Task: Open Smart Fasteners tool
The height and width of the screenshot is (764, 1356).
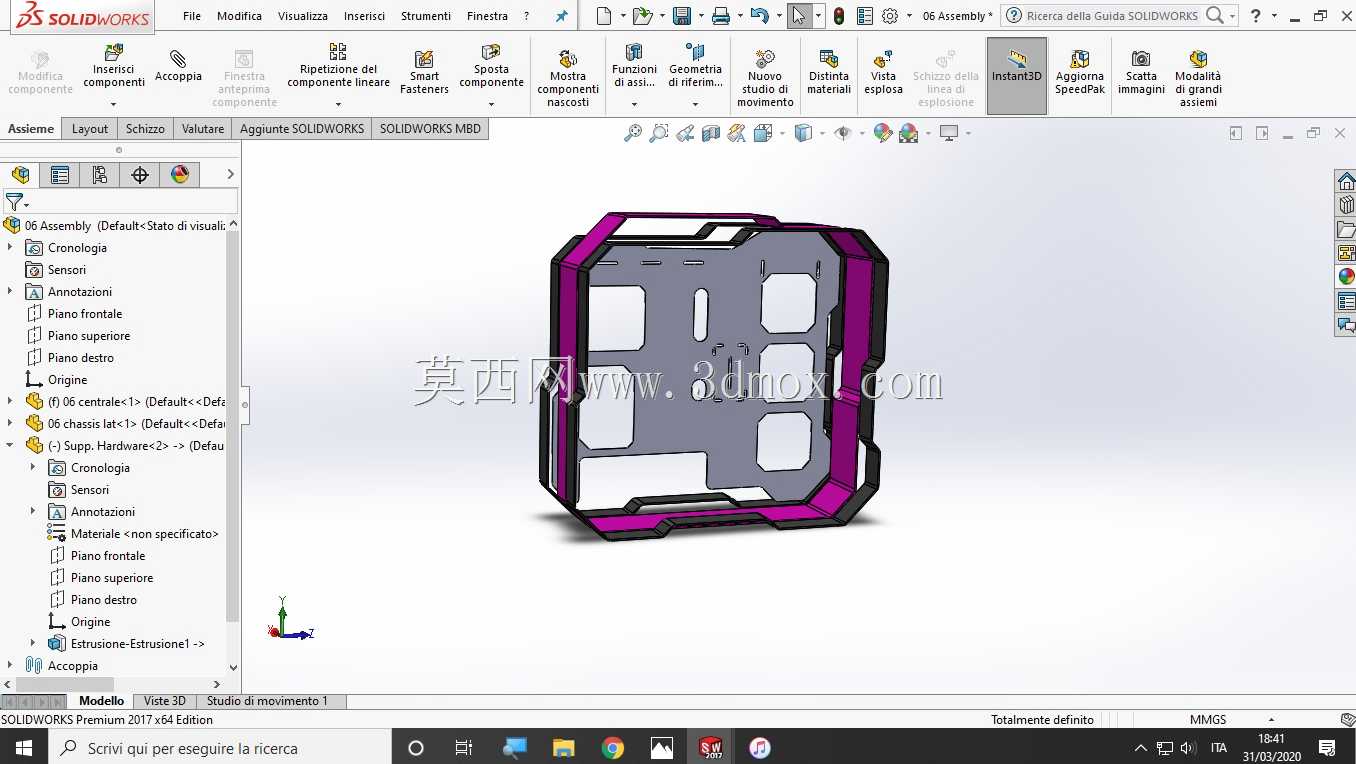Action: (x=424, y=72)
